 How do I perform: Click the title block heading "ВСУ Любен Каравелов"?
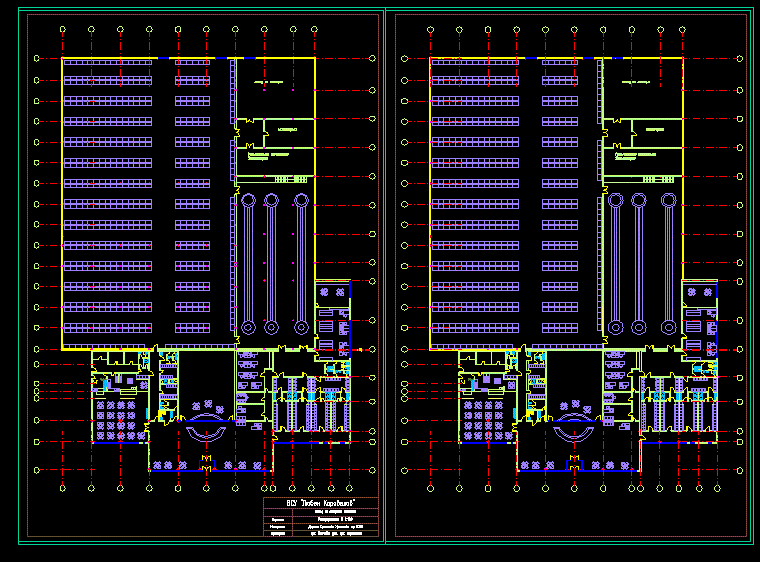coord(320,504)
